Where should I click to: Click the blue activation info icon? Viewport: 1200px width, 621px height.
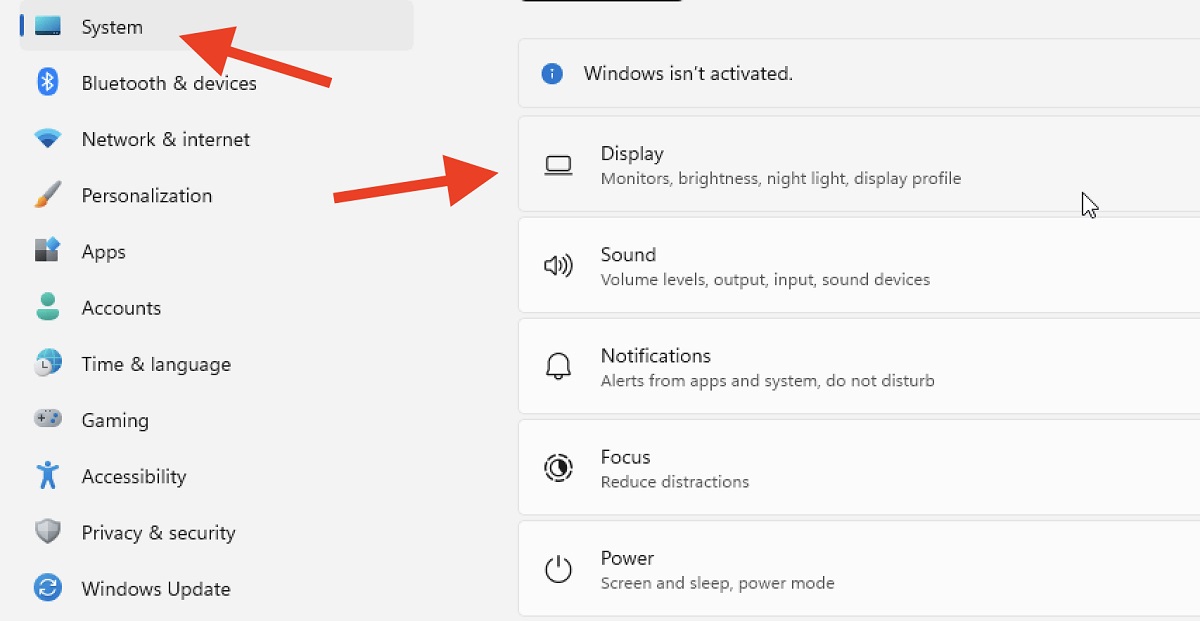(552, 73)
